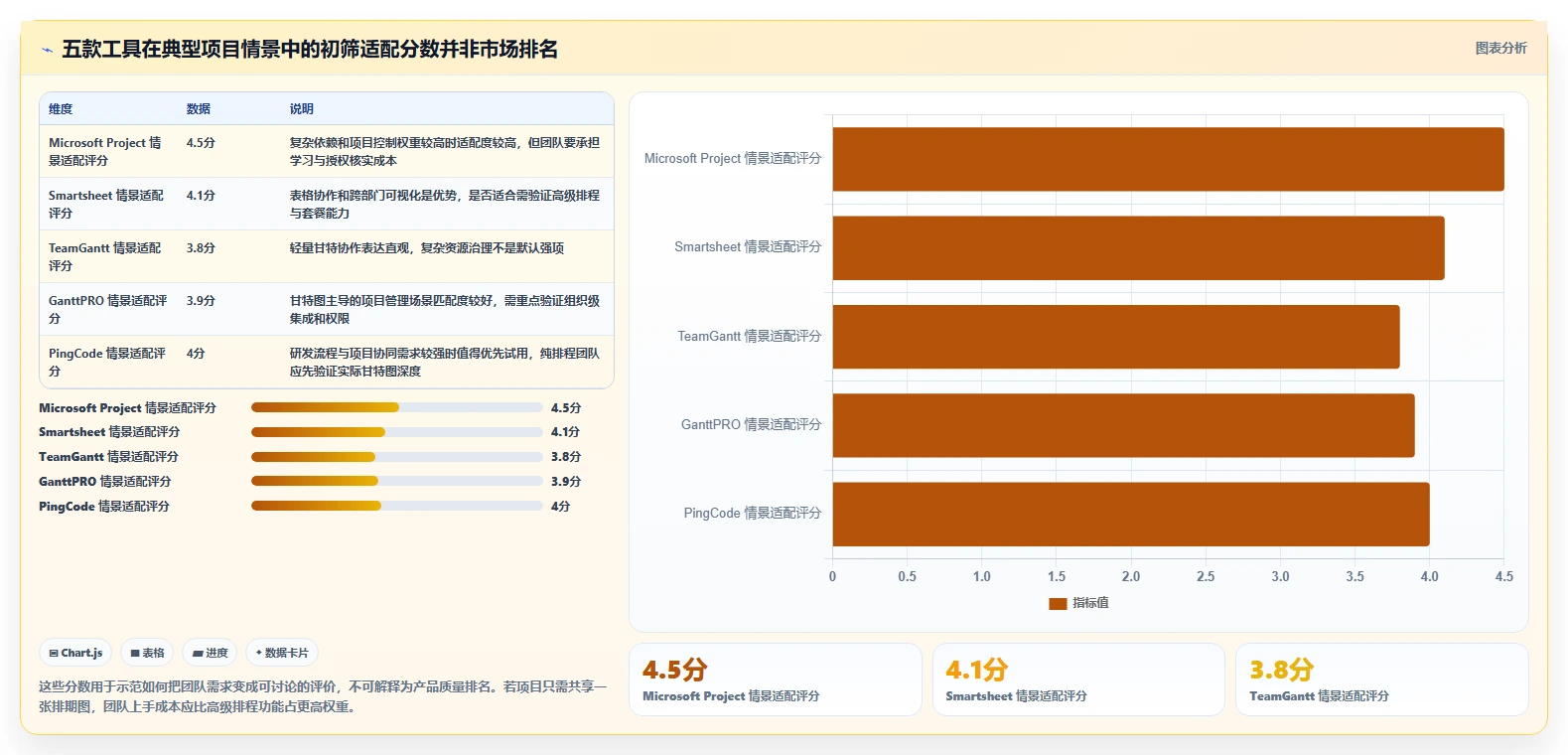Image resolution: width=1568 pixels, height=755 pixels.
Task: Click the TeamGantt chart bar
Action: pos(1116,337)
